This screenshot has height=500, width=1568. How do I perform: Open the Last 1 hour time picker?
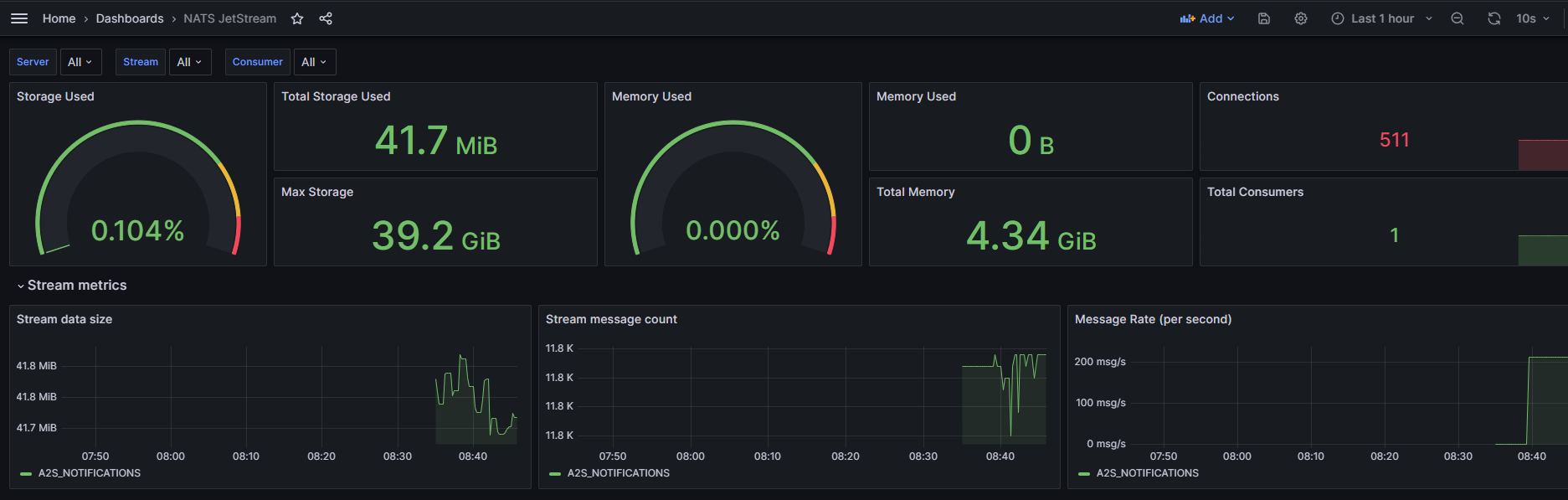(x=1382, y=18)
